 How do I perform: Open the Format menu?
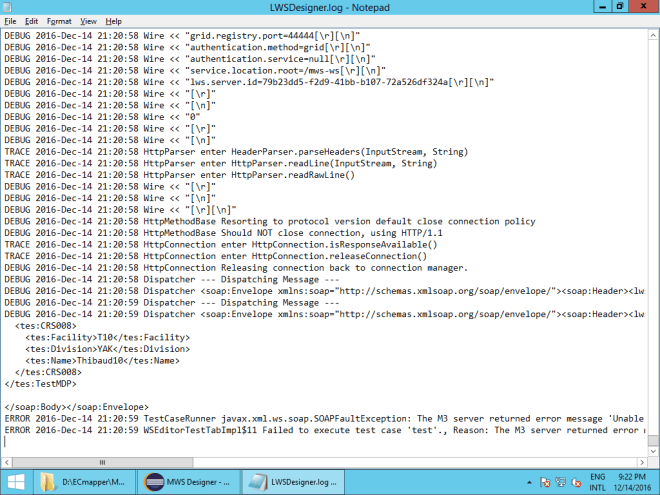pyautogui.click(x=59, y=20)
